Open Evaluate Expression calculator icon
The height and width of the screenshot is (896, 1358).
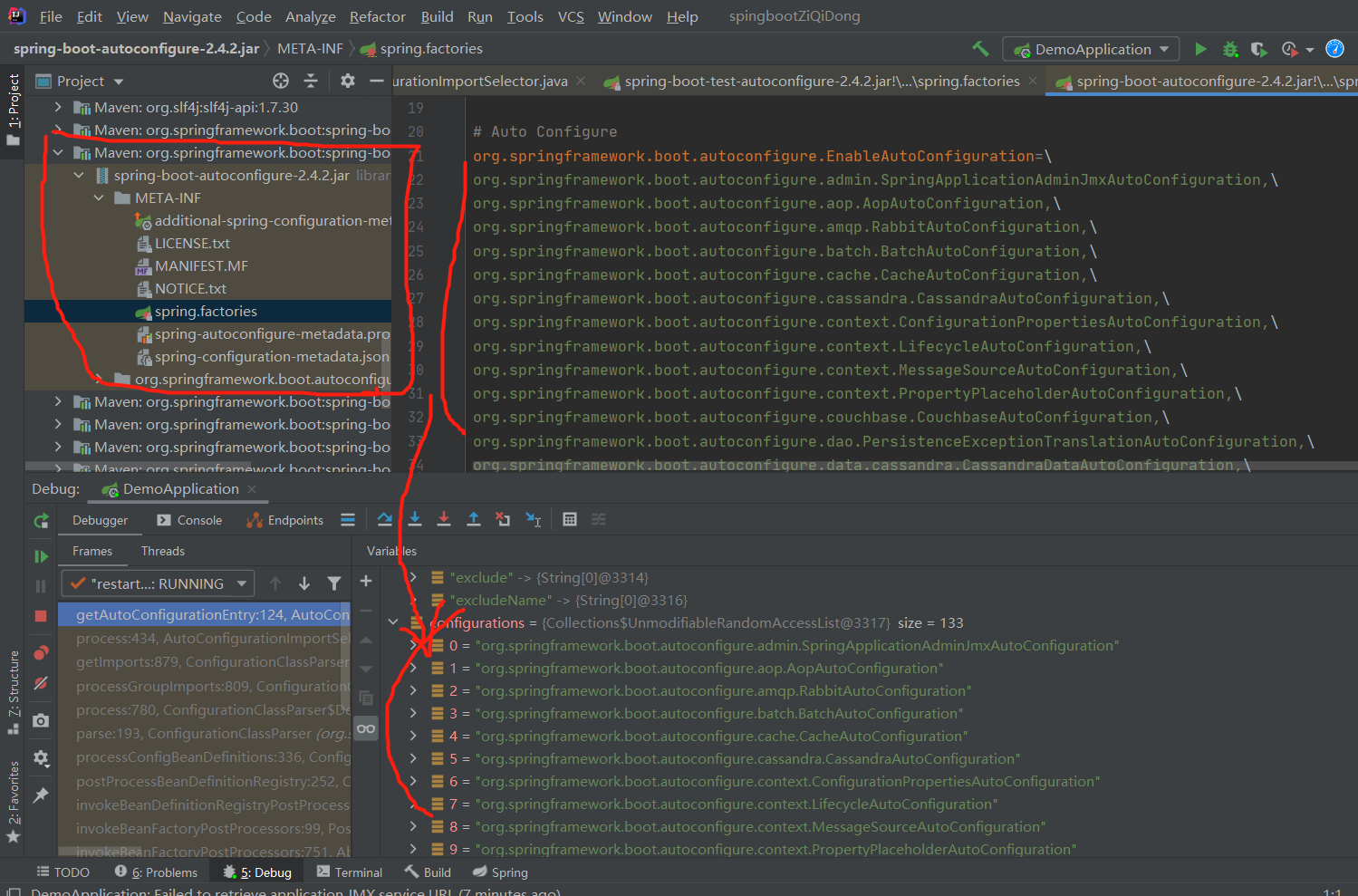tap(570, 519)
